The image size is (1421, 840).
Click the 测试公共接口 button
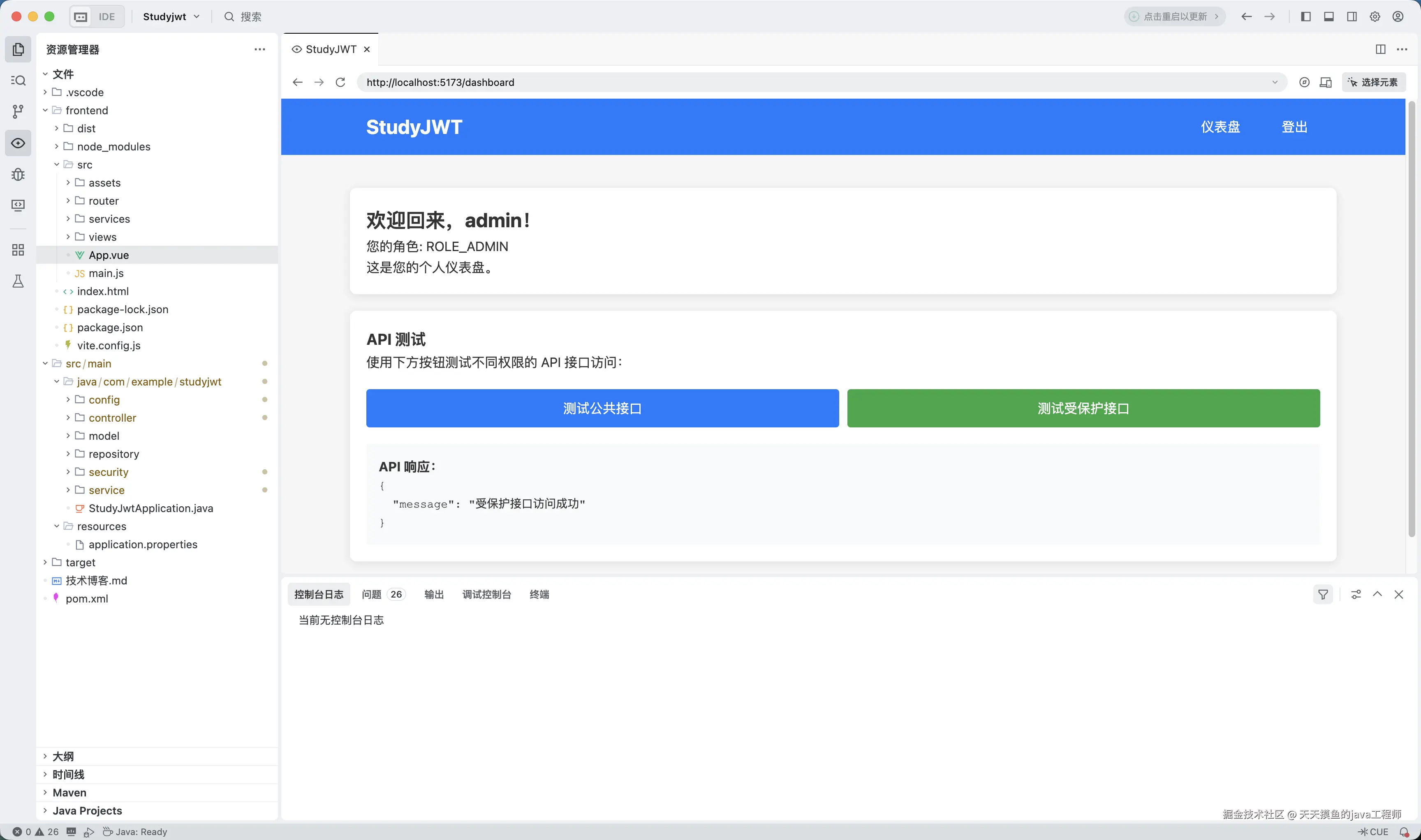(x=602, y=408)
